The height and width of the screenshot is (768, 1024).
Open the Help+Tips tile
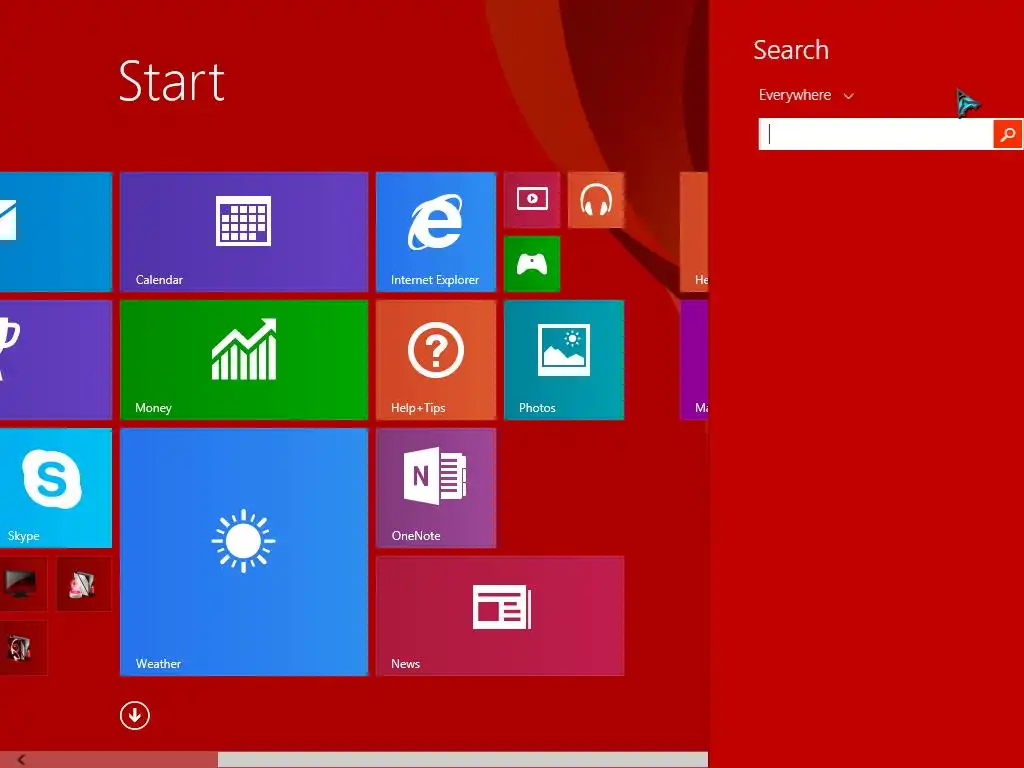[436, 360]
